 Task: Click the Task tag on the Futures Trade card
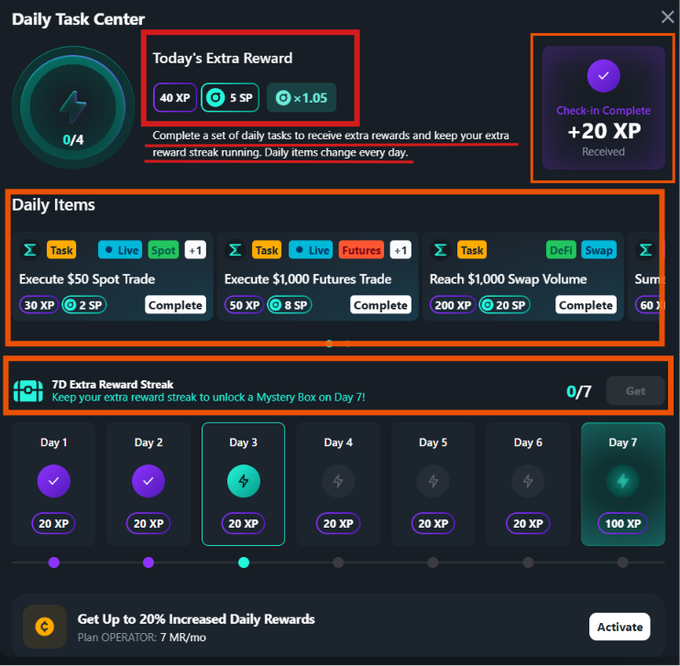[267, 250]
